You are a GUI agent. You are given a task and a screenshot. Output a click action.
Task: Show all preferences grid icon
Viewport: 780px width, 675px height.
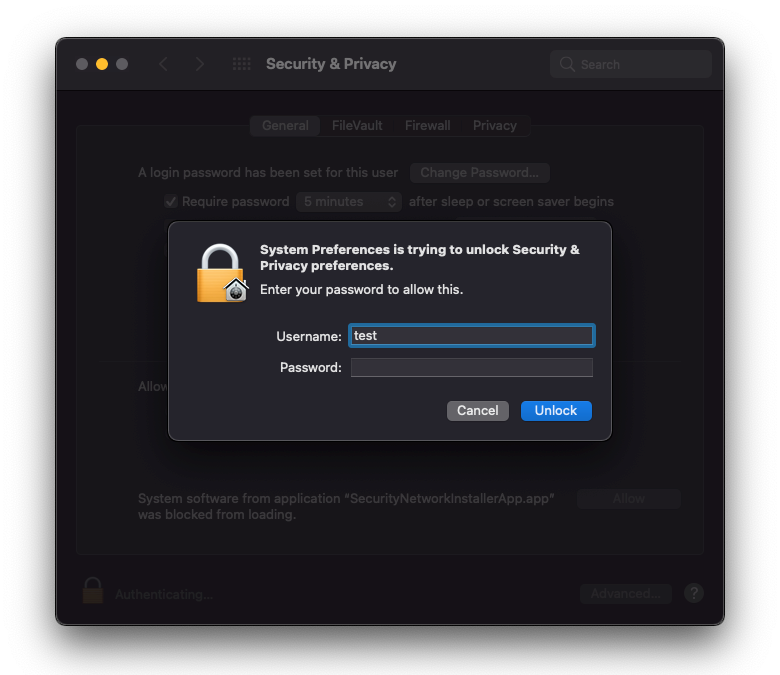(x=241, y=64)
